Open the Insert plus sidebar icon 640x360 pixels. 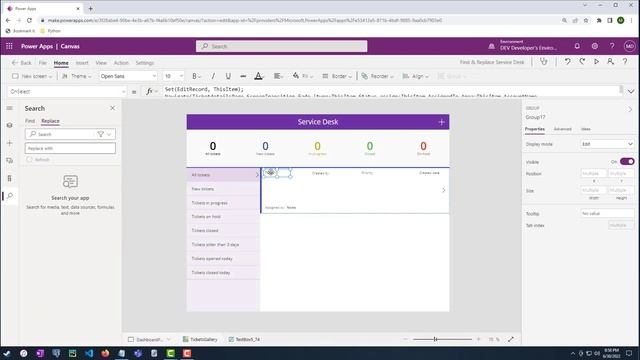[x=10, y=143]
